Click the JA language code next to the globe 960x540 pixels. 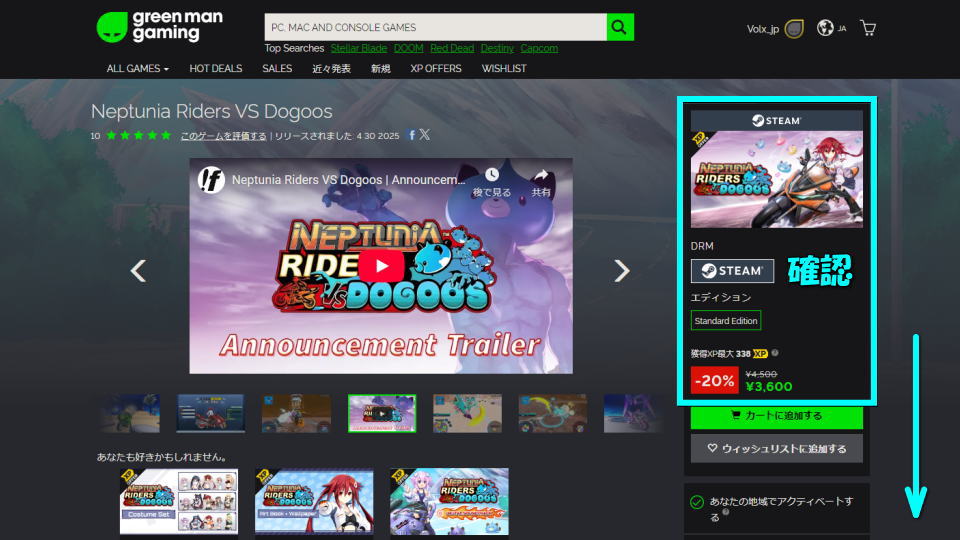click(x=842, y=28)
